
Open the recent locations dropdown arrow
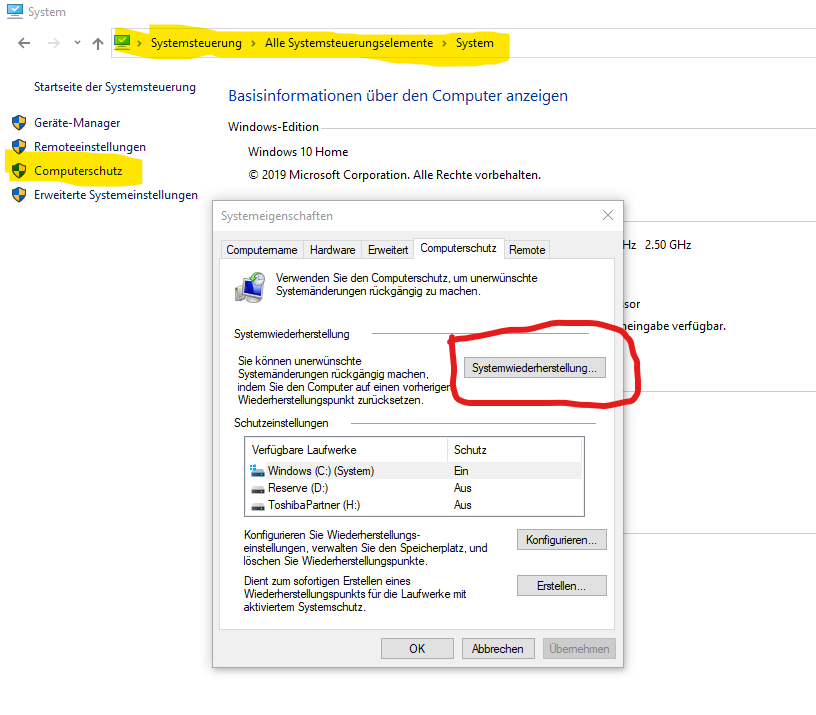pos(77,43)
